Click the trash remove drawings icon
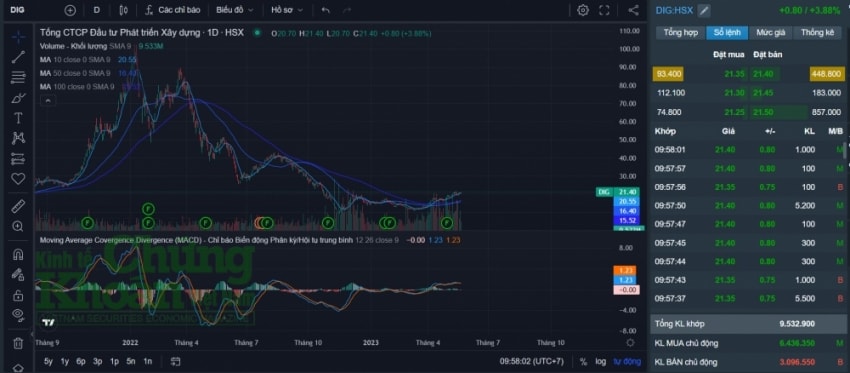Image resolution: width=850 pixels, height=373 pixels. tap(18, 343)
